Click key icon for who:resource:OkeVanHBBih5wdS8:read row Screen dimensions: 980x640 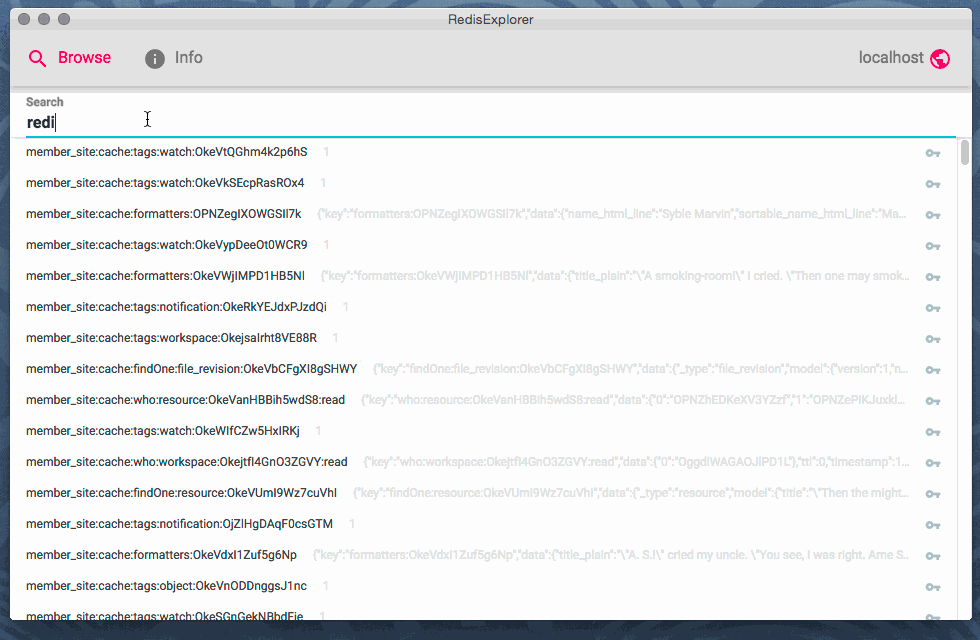tap(932, 401)
